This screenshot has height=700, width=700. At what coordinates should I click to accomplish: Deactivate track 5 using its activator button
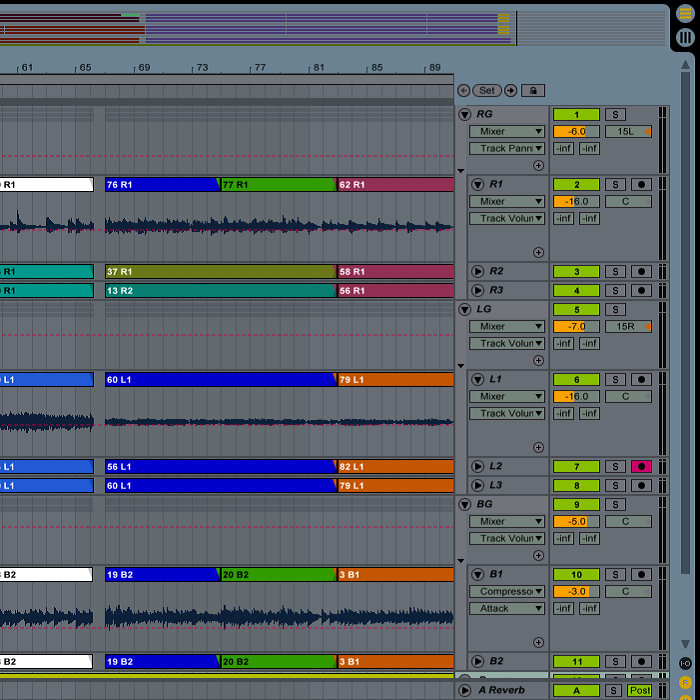tap(576, 310)
